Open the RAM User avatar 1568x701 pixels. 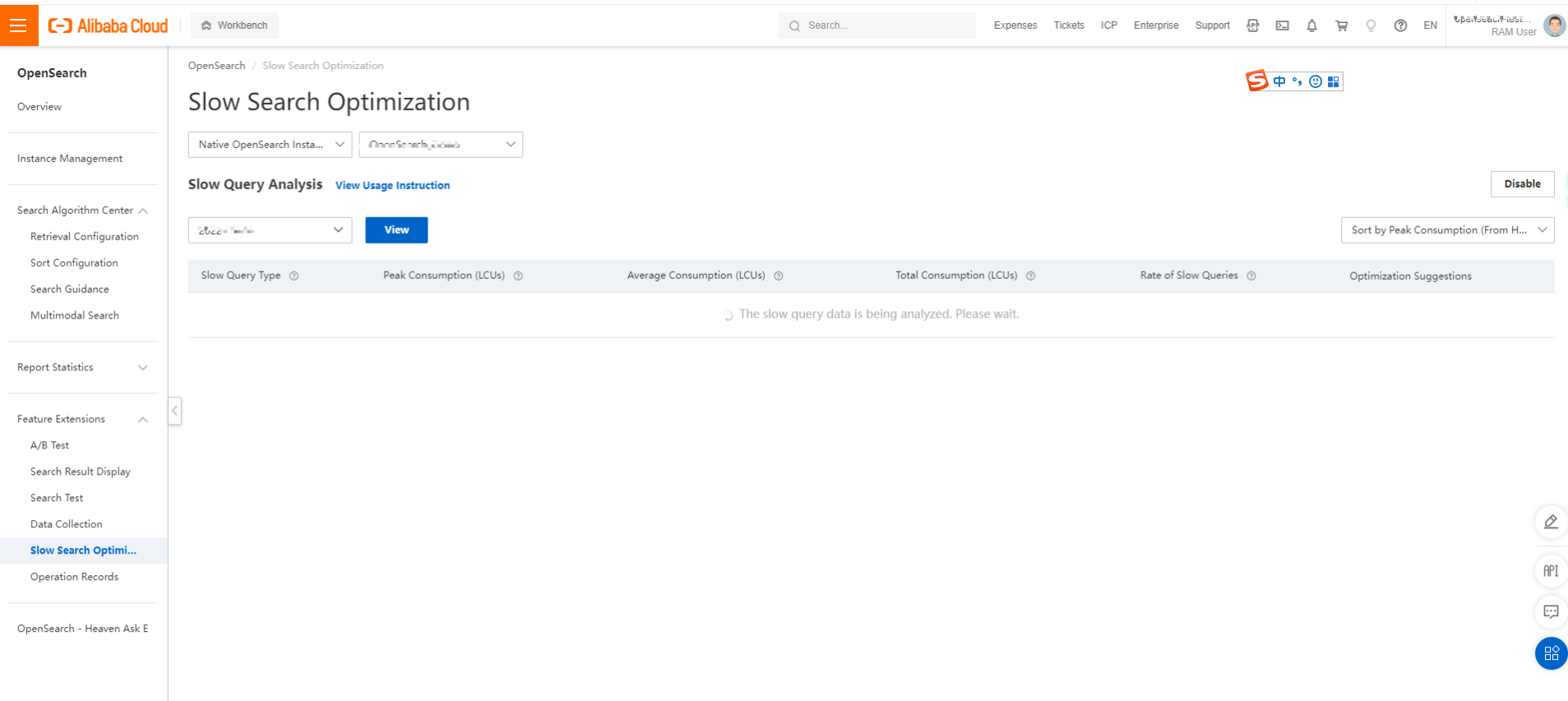[x=1554, y=26]
